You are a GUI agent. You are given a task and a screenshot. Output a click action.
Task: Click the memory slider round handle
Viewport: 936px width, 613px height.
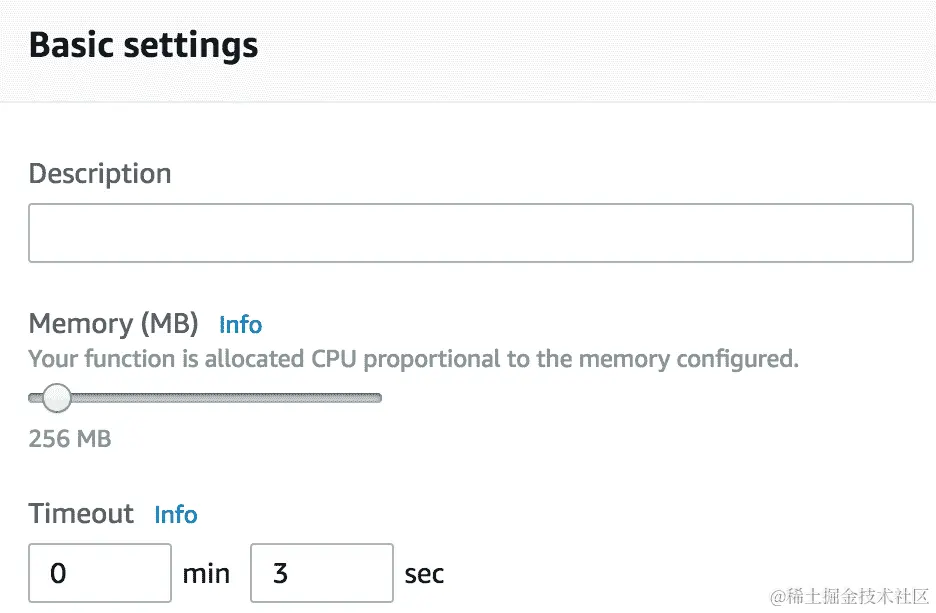(x=57, y=398)
